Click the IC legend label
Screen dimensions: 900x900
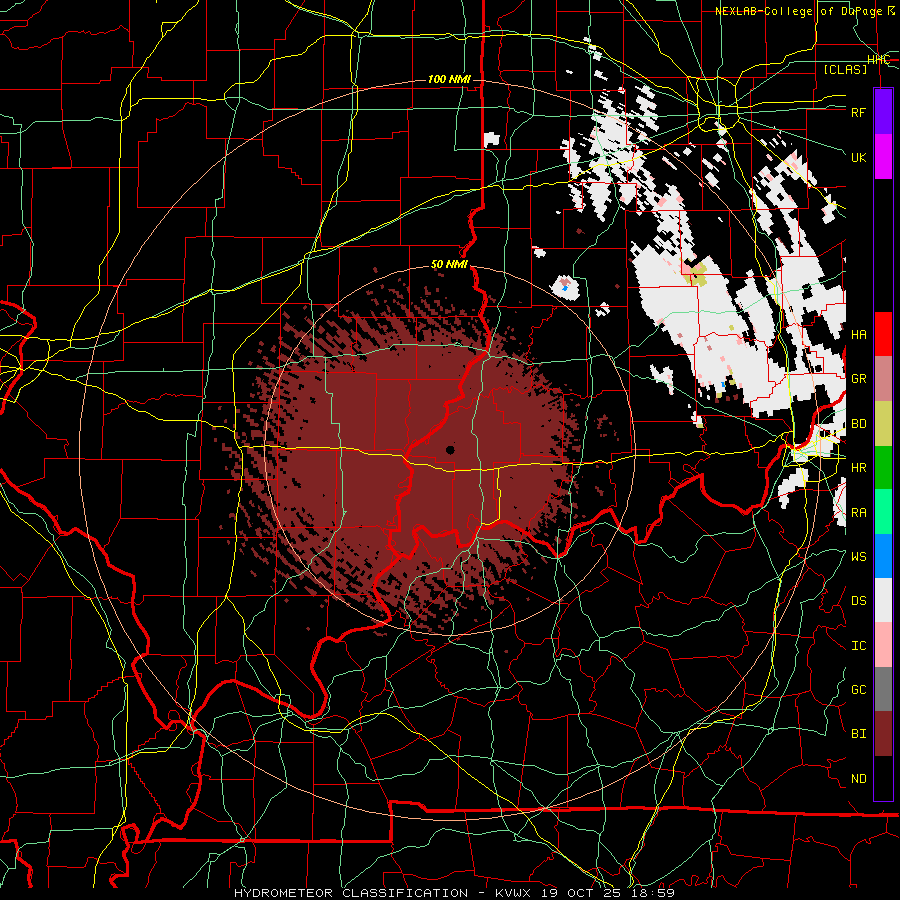859,646
